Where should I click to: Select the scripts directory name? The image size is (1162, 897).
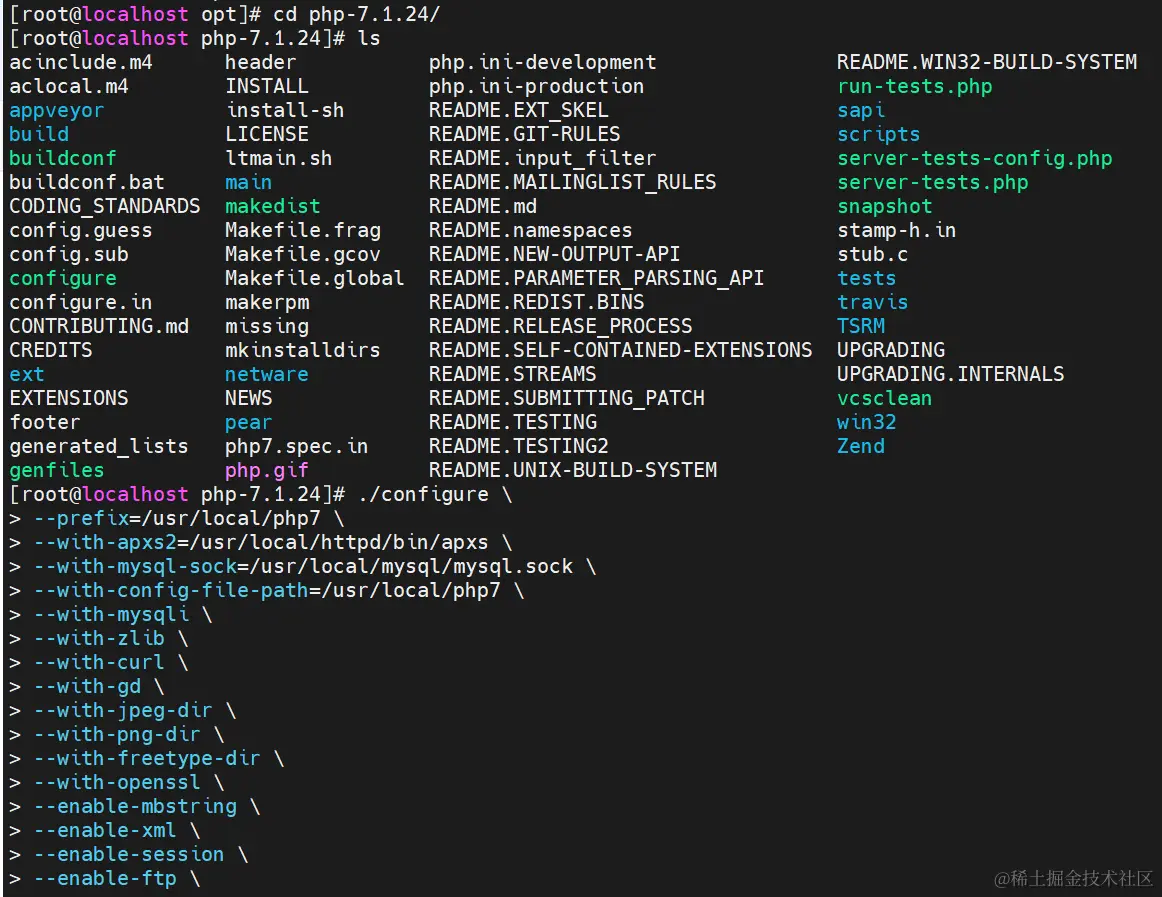(x=879, y=134)
